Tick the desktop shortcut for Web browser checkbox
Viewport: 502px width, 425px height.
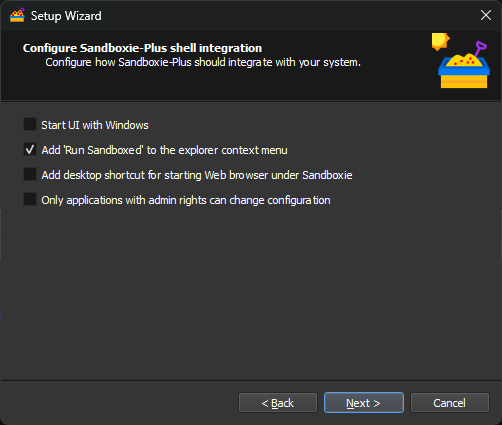tap(30, 174)
